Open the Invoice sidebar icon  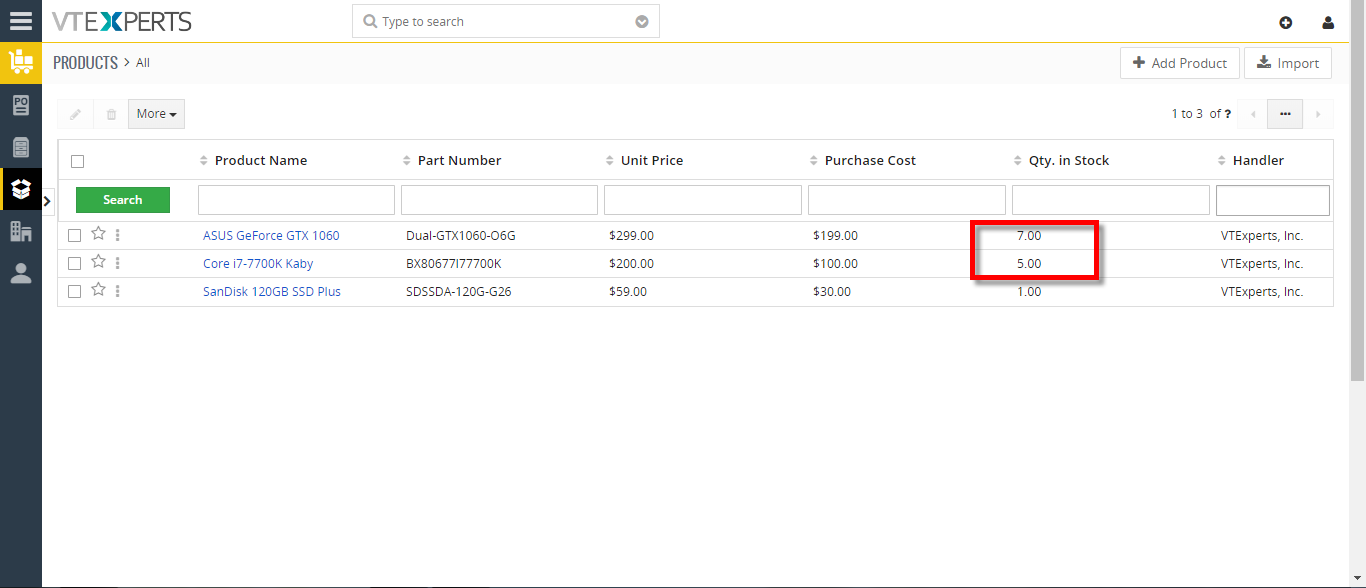click(20, 148)
